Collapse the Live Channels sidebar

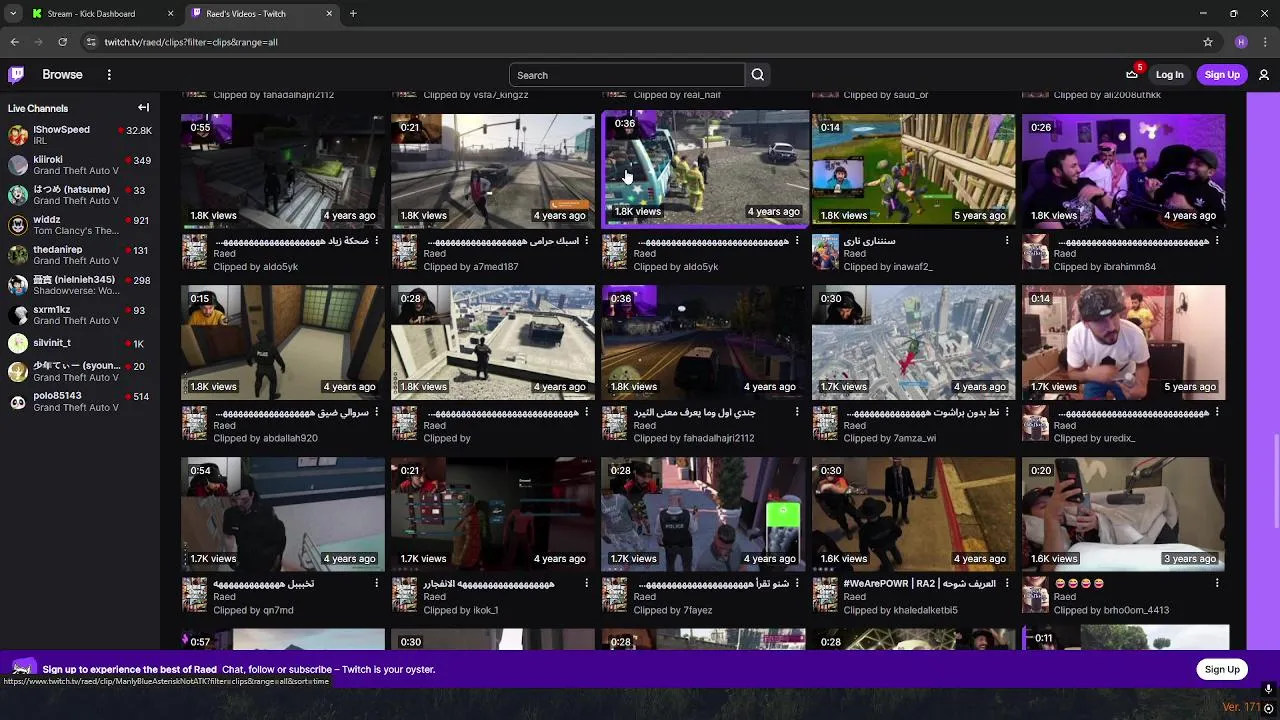tap(143, 108)
